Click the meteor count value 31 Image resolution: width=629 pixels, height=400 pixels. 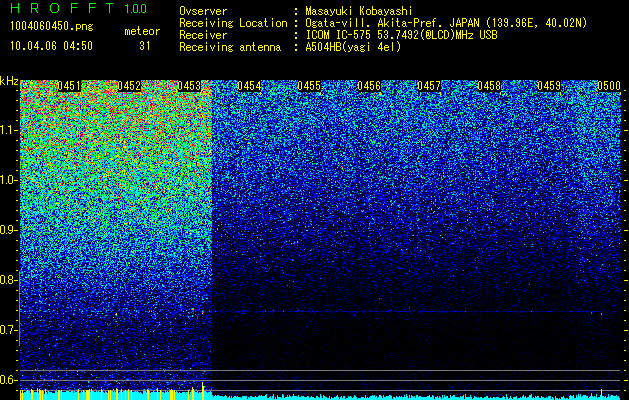tap(145, 46)
